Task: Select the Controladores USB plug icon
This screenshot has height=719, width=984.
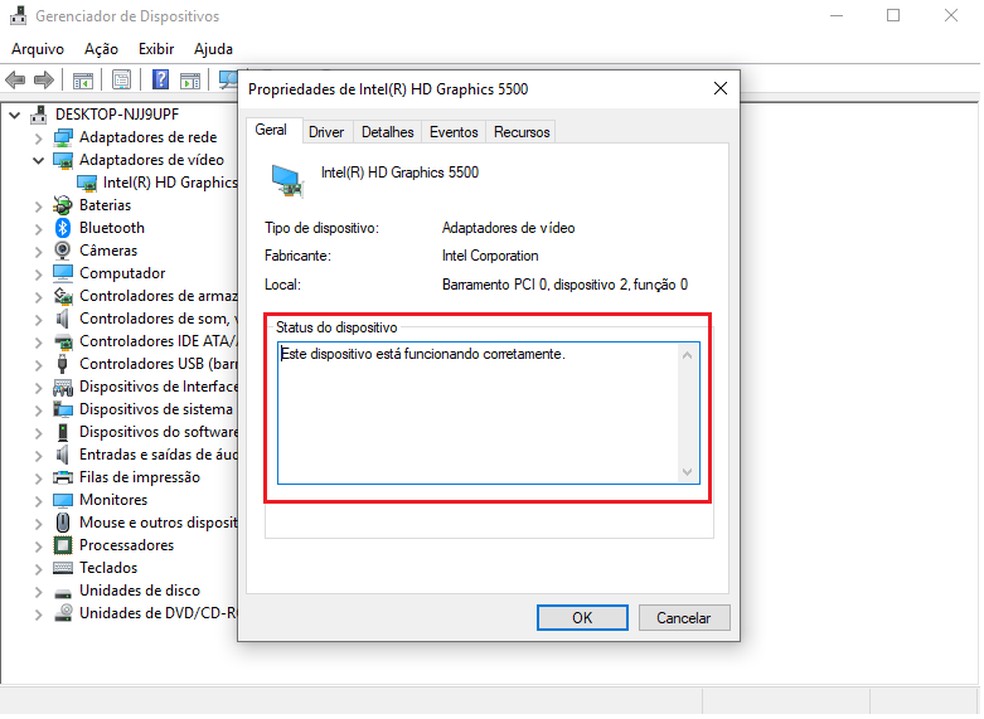Action: point(63,364)
